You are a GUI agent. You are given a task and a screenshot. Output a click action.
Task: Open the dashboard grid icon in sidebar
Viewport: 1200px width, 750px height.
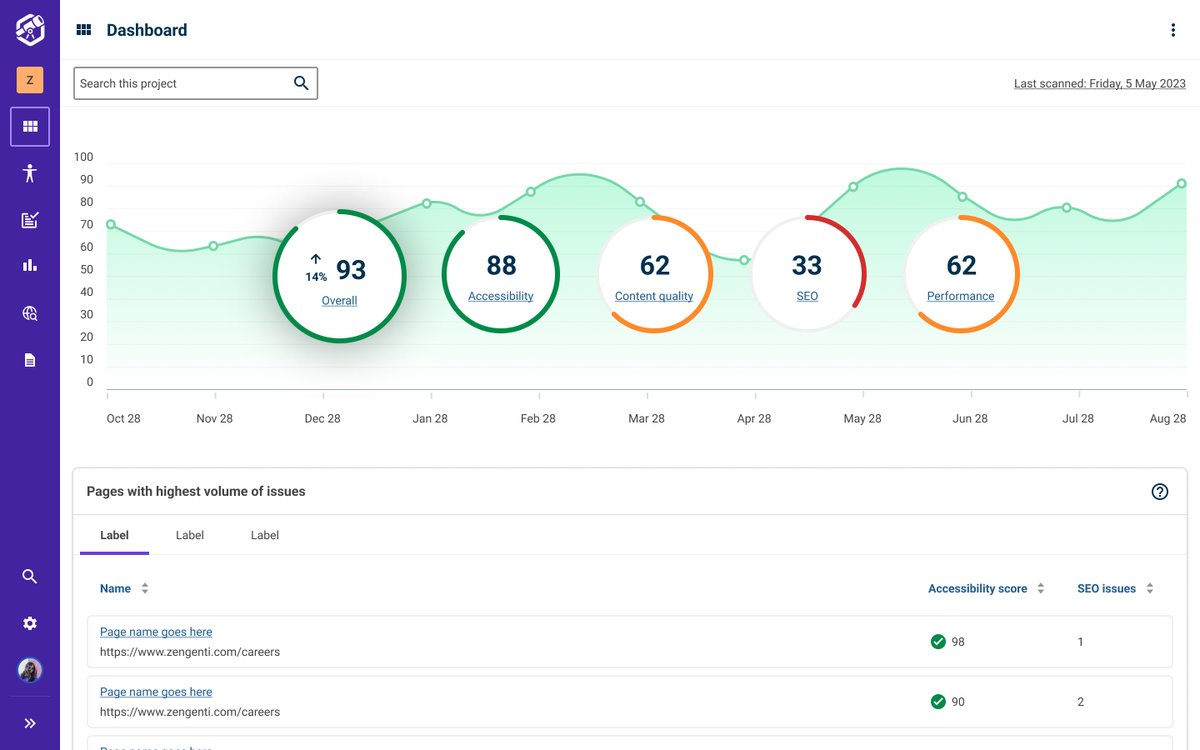click(30, 127)
